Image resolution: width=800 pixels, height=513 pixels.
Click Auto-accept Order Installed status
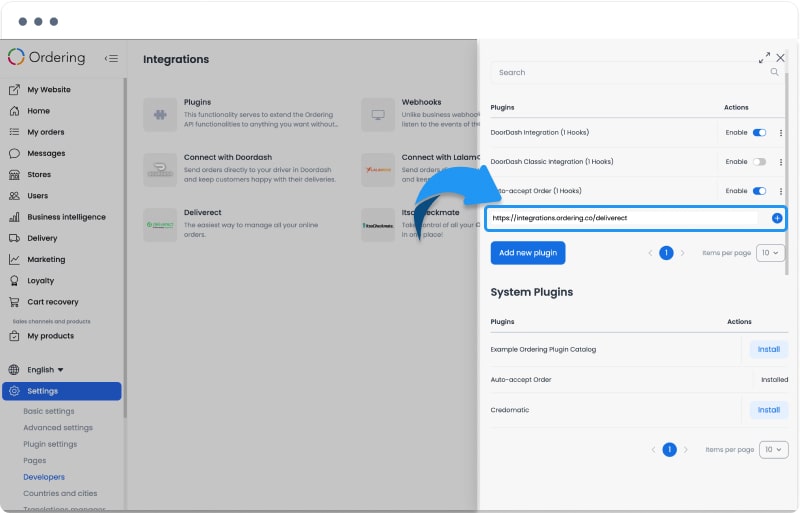tap(774, 380)
